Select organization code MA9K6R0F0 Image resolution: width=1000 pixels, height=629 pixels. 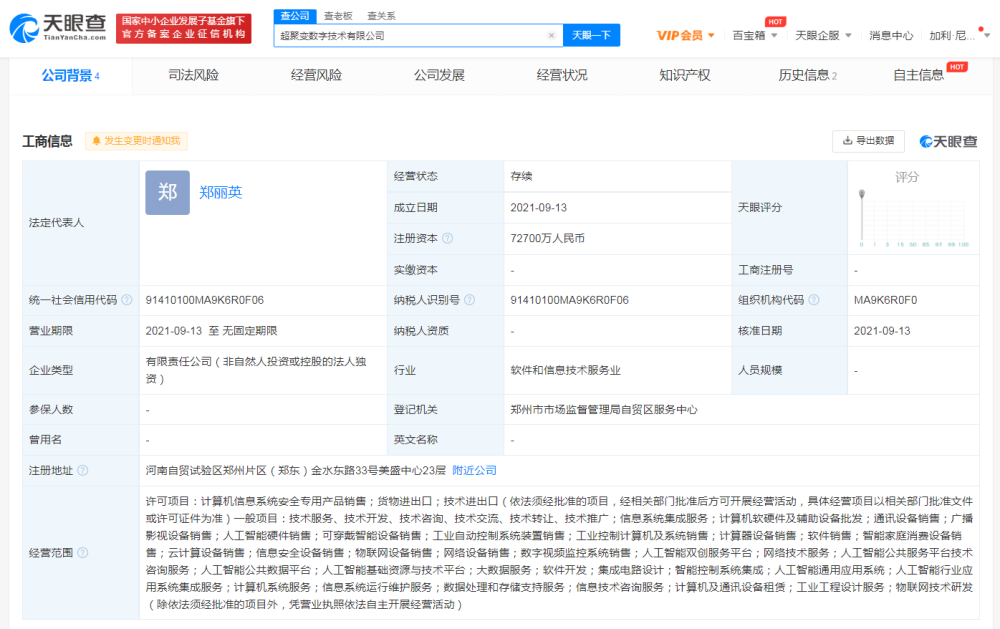point(886,300)
